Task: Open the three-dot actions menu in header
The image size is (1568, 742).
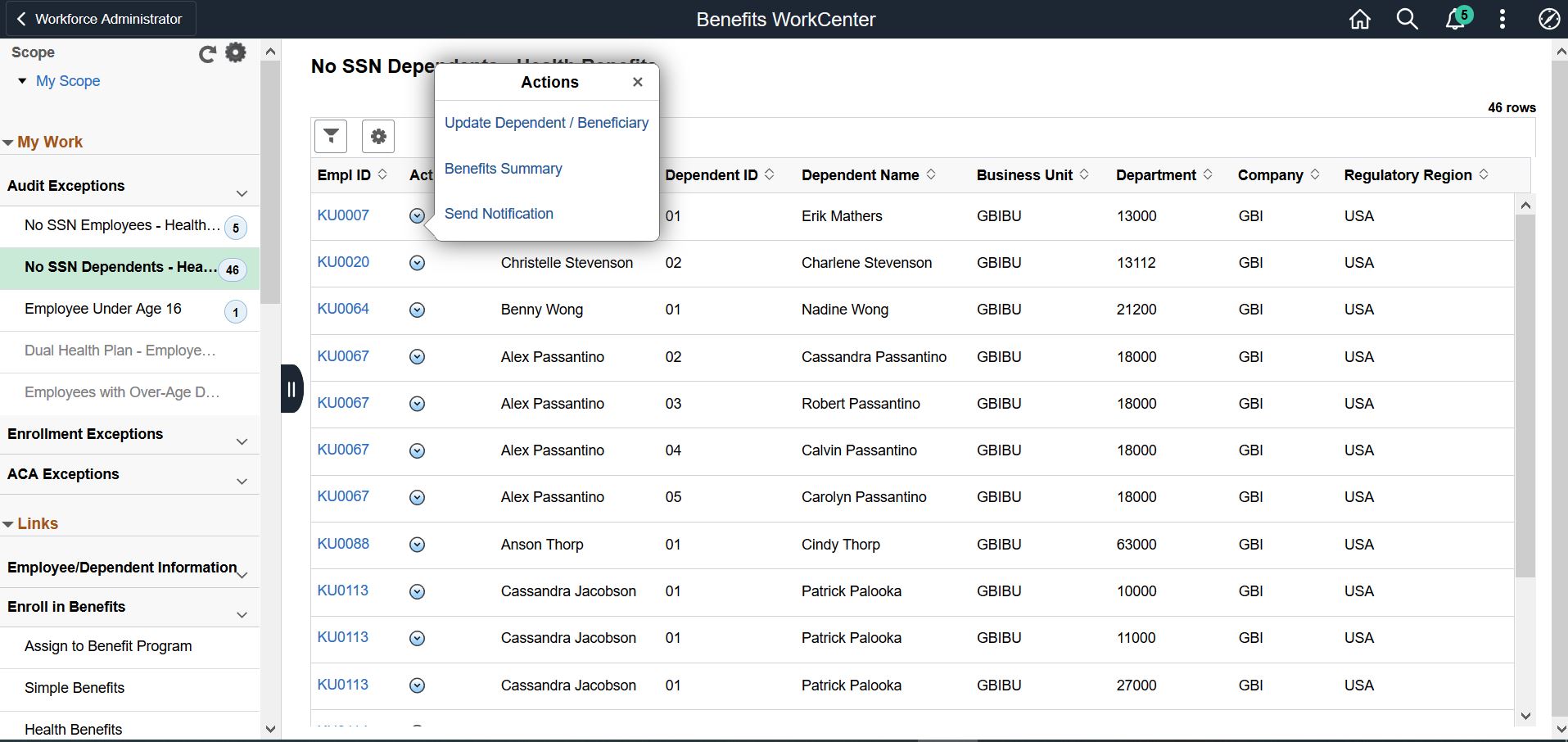Action: coord(1502,20)
